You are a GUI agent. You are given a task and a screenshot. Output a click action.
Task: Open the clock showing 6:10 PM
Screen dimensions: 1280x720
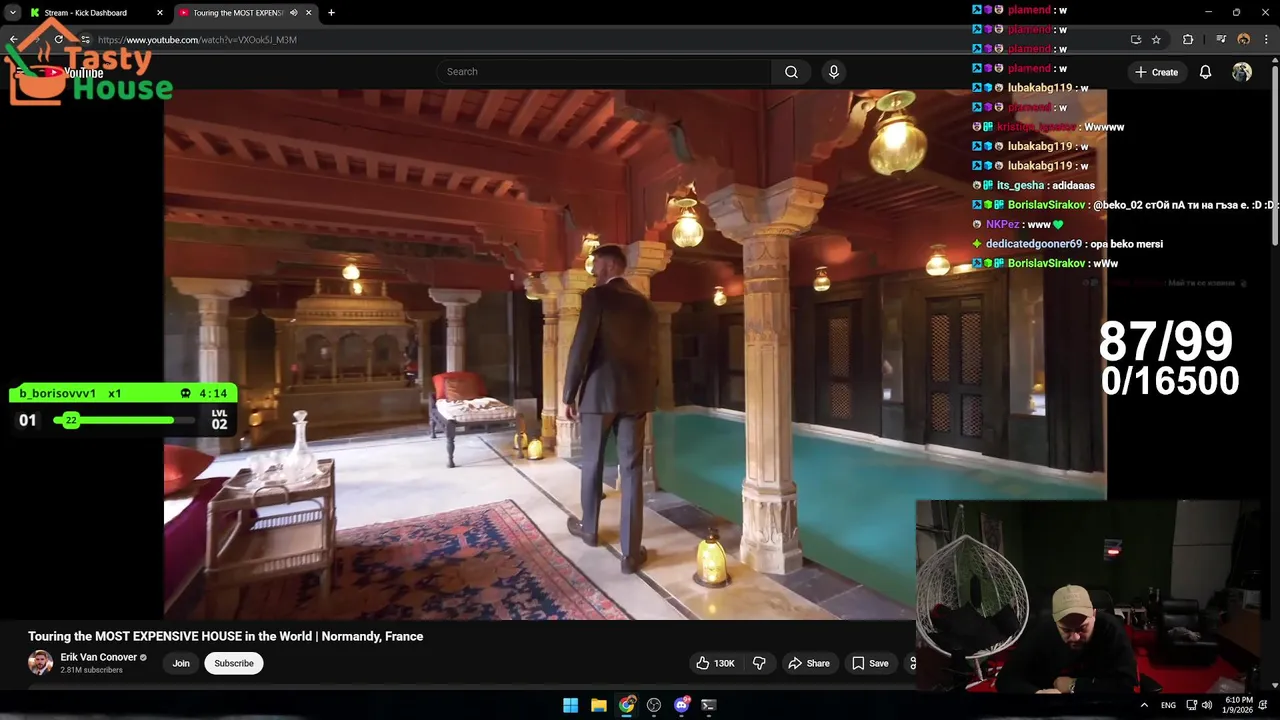pyautogui.click(x=1238, y=705)
